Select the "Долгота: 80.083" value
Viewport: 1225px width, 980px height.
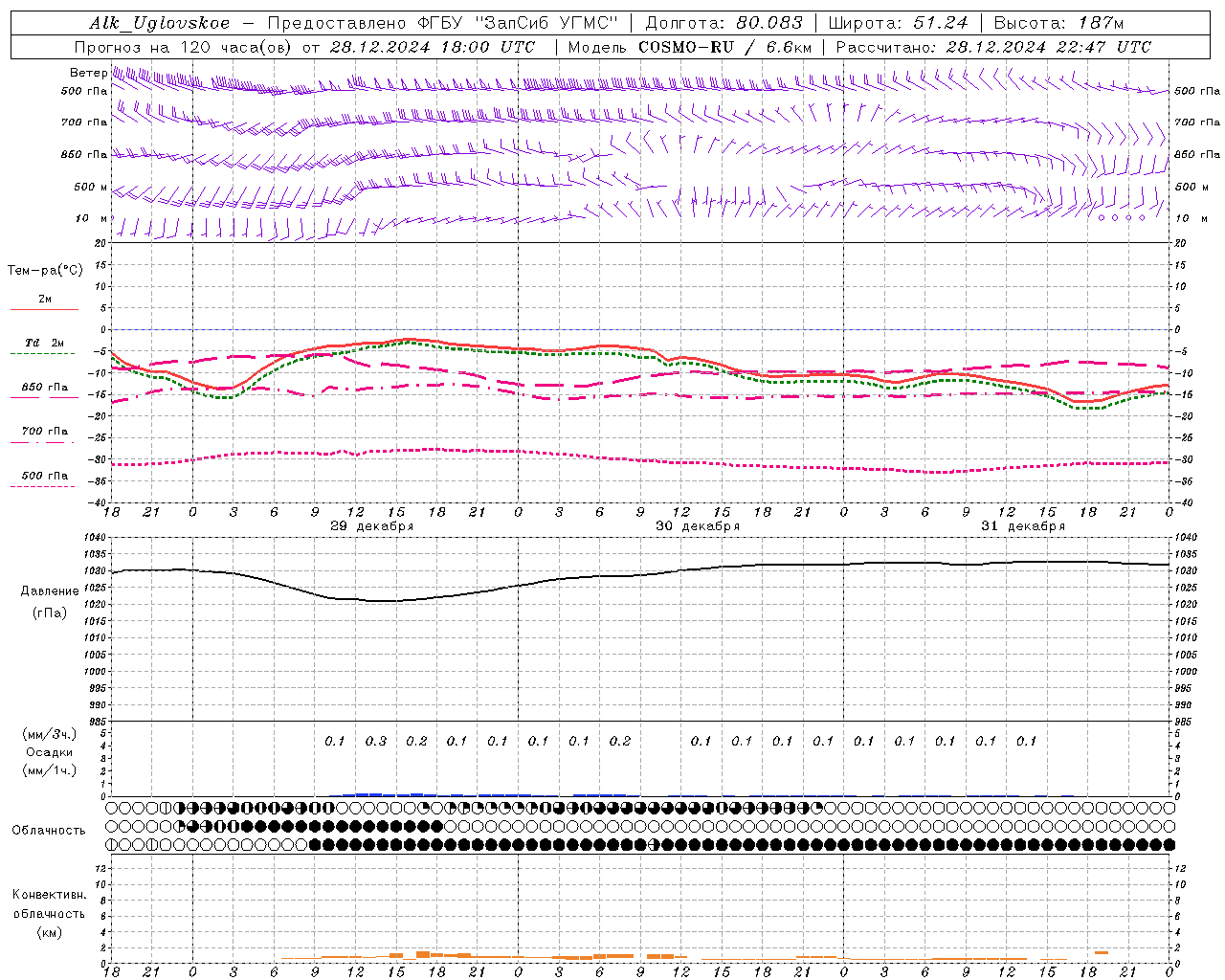click(x=724, y=23)
